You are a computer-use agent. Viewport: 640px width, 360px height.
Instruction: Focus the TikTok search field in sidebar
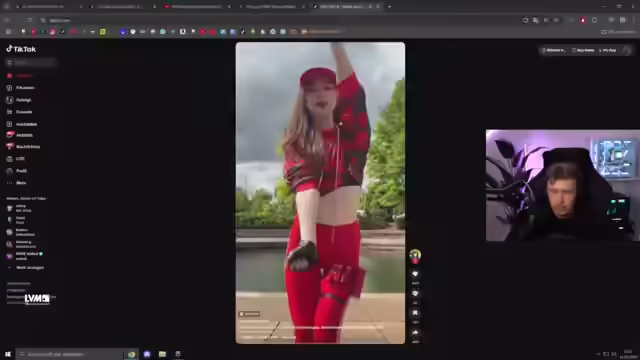31,62
